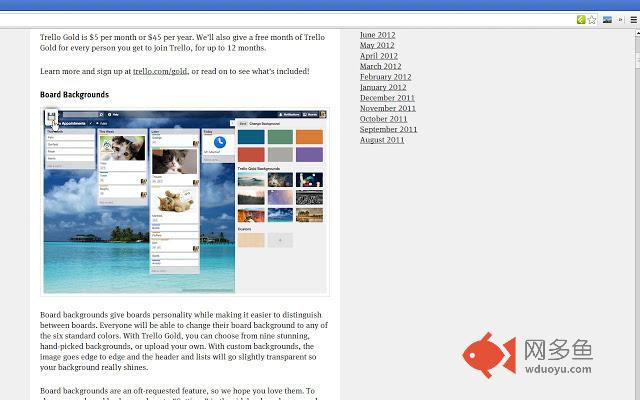
Task: Click the orange kitten lying card image
Action: pyautogui.click(x=175, y=200)
